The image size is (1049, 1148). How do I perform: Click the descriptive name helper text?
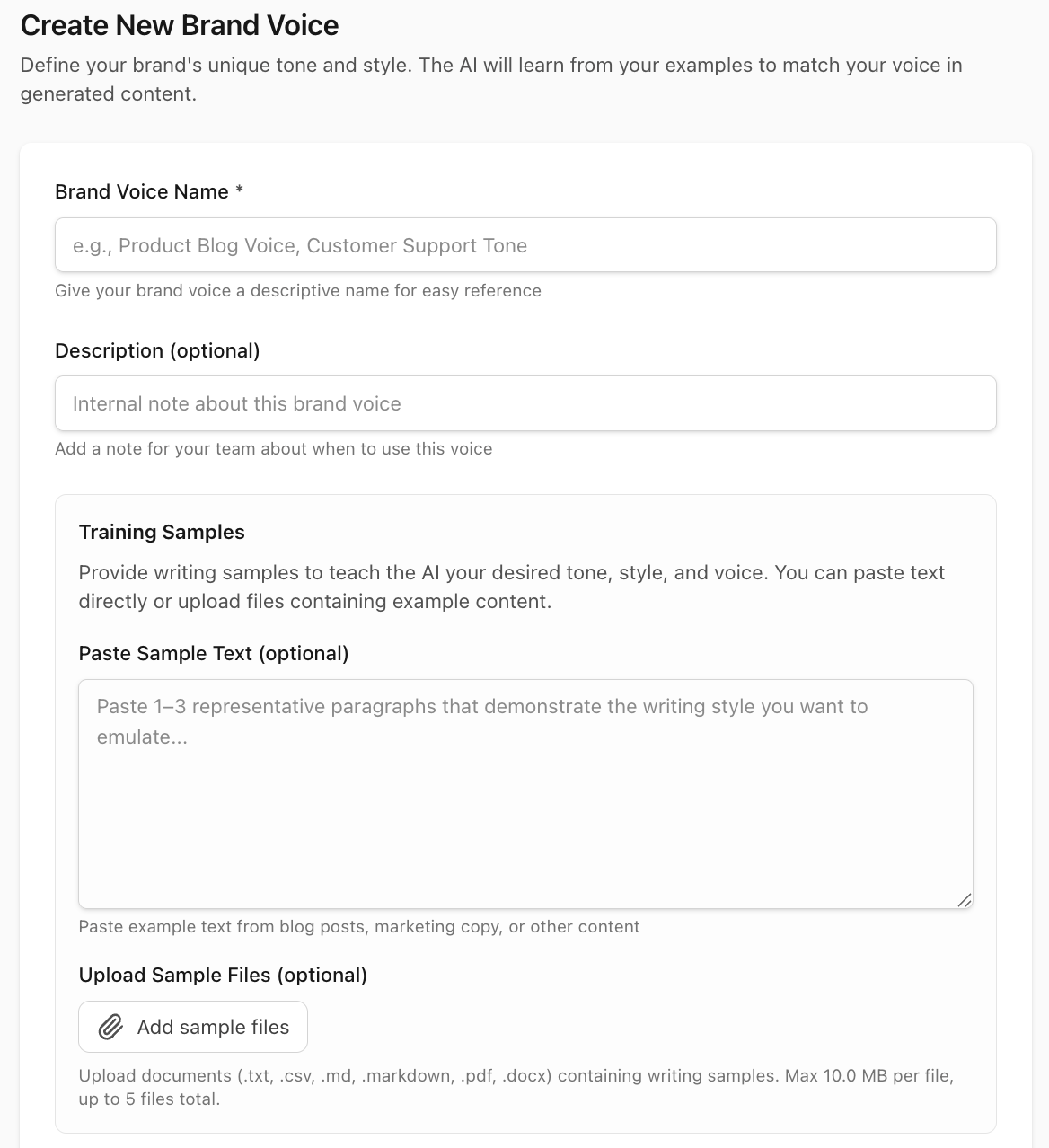click(298, 290)
